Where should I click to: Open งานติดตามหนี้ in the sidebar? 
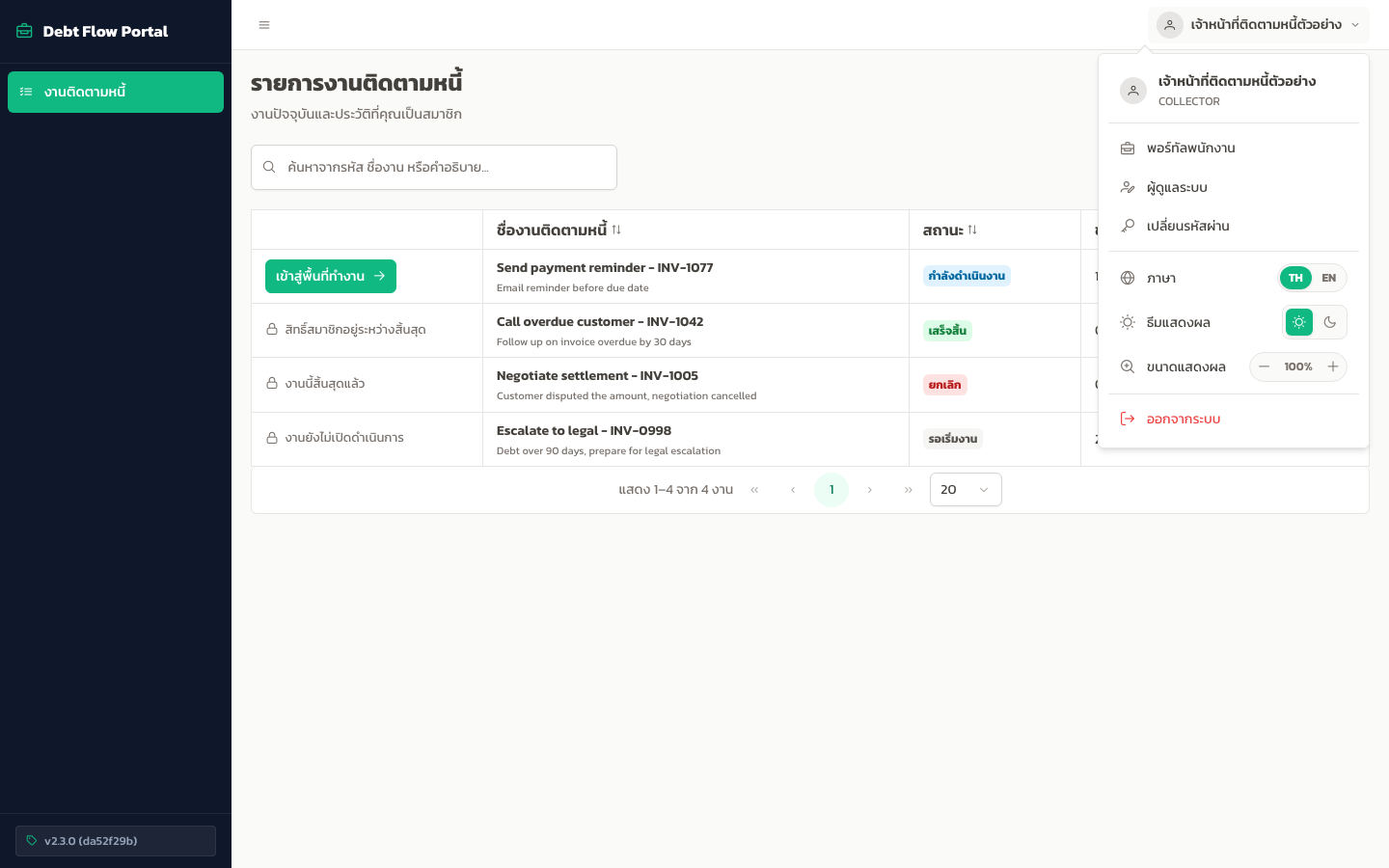click(116, 92)
